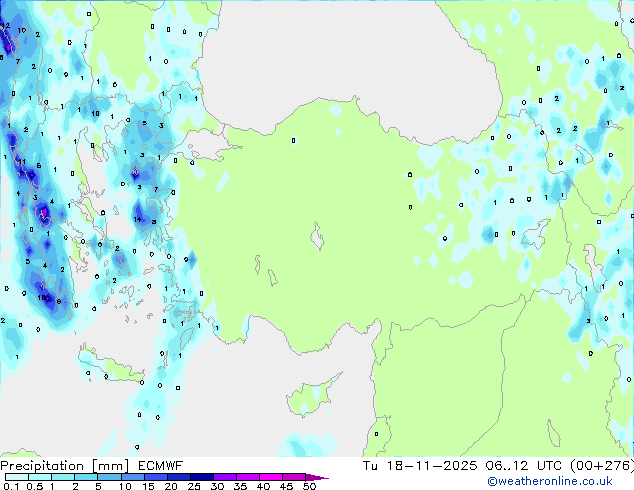
Task: Click the "06..12 UTC" time range
Action: click(x=524, y=466)
